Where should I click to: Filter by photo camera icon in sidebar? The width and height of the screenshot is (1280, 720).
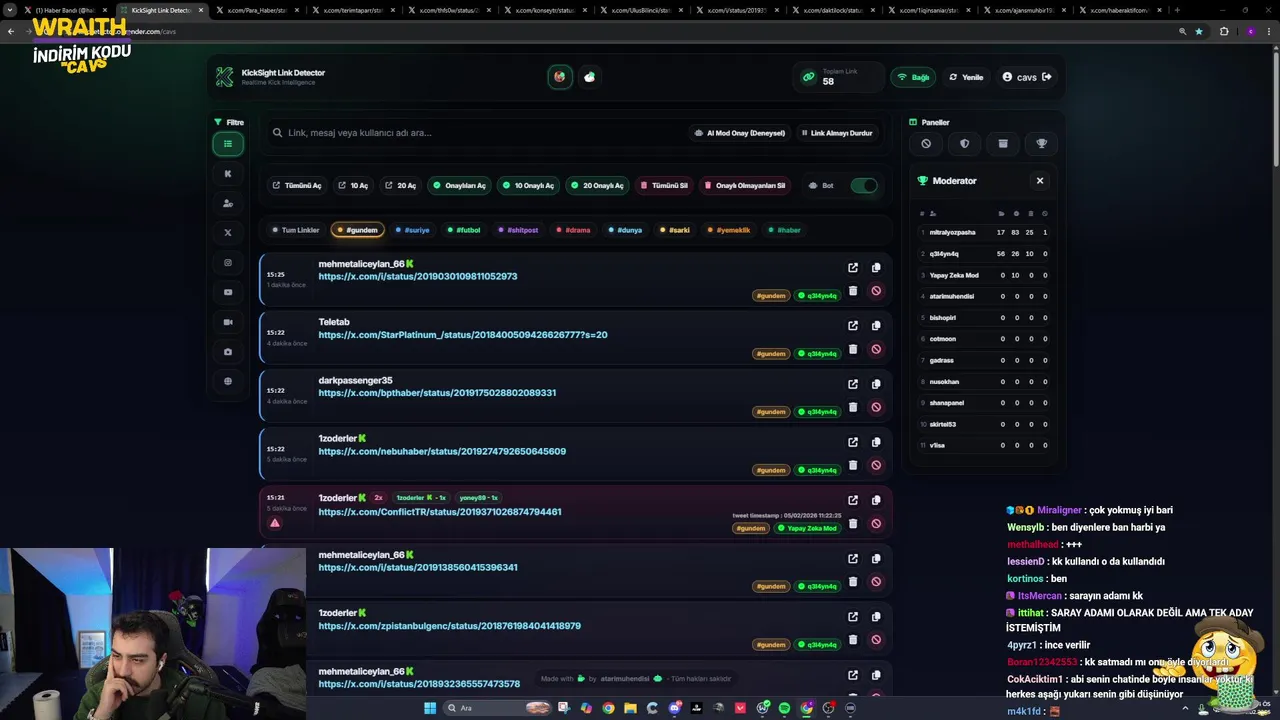228,352
